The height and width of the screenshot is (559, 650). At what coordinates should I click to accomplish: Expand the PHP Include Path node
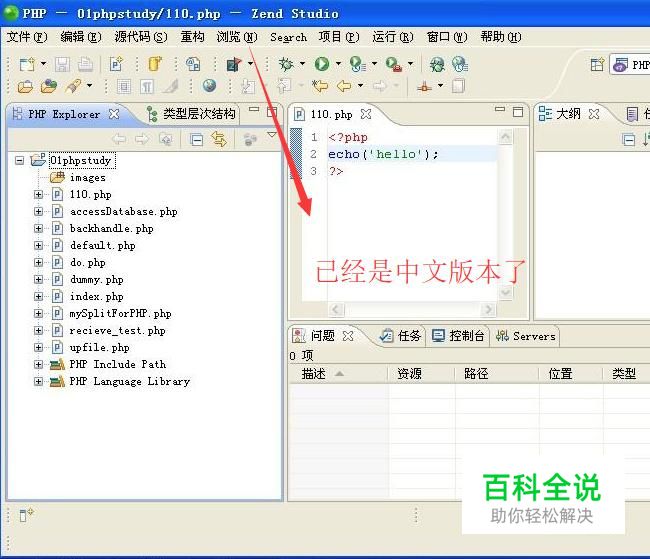coord(39,365)
